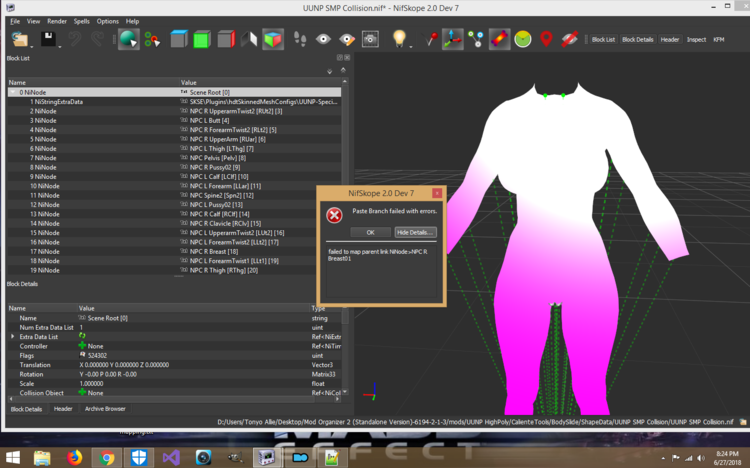Screen dimensions: 750x468
Task: Toggle the red map pin markers icon
Action: coord(546,39)
